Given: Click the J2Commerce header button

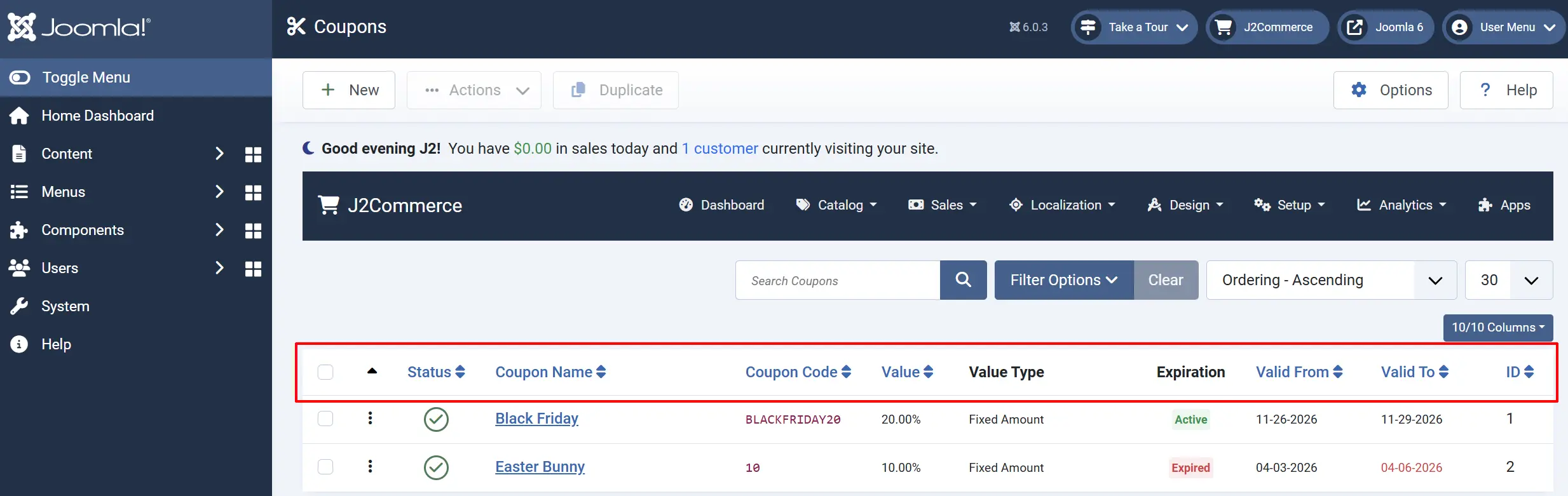Looking at the screenshot, I should point(1267,27).
